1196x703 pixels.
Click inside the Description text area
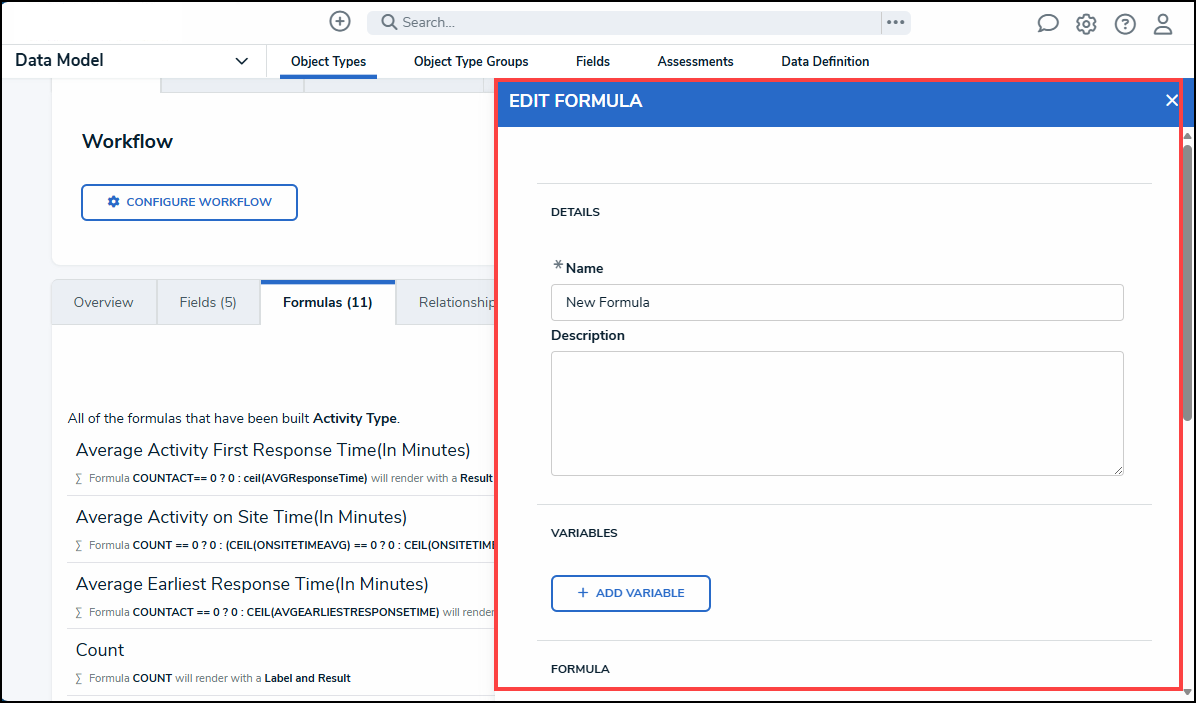[837, 413]
